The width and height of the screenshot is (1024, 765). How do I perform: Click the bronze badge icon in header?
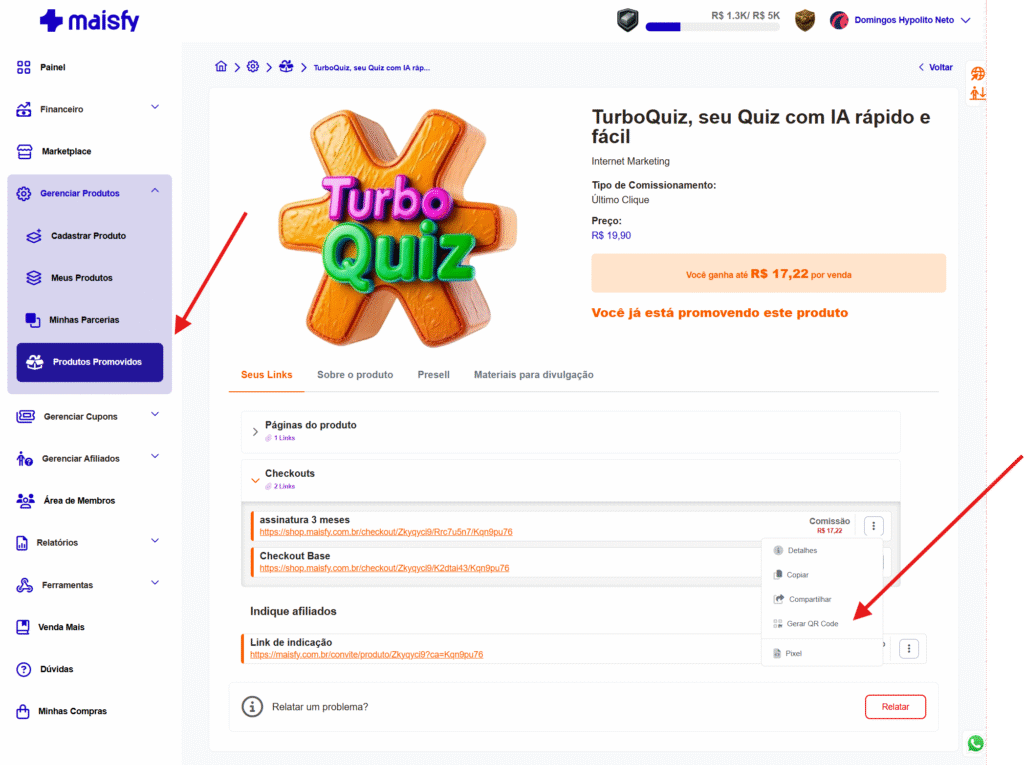tap(805, 20)
